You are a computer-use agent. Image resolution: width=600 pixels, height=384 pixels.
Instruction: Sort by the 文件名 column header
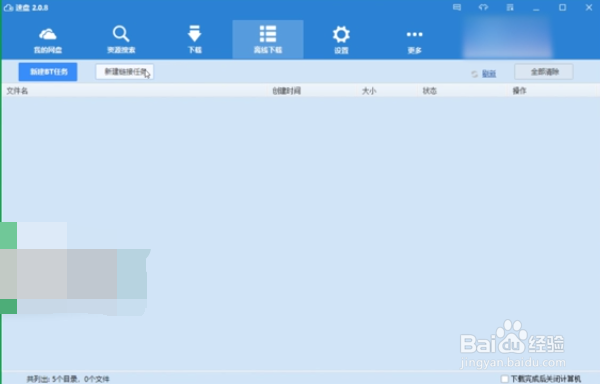click(17, 91)
